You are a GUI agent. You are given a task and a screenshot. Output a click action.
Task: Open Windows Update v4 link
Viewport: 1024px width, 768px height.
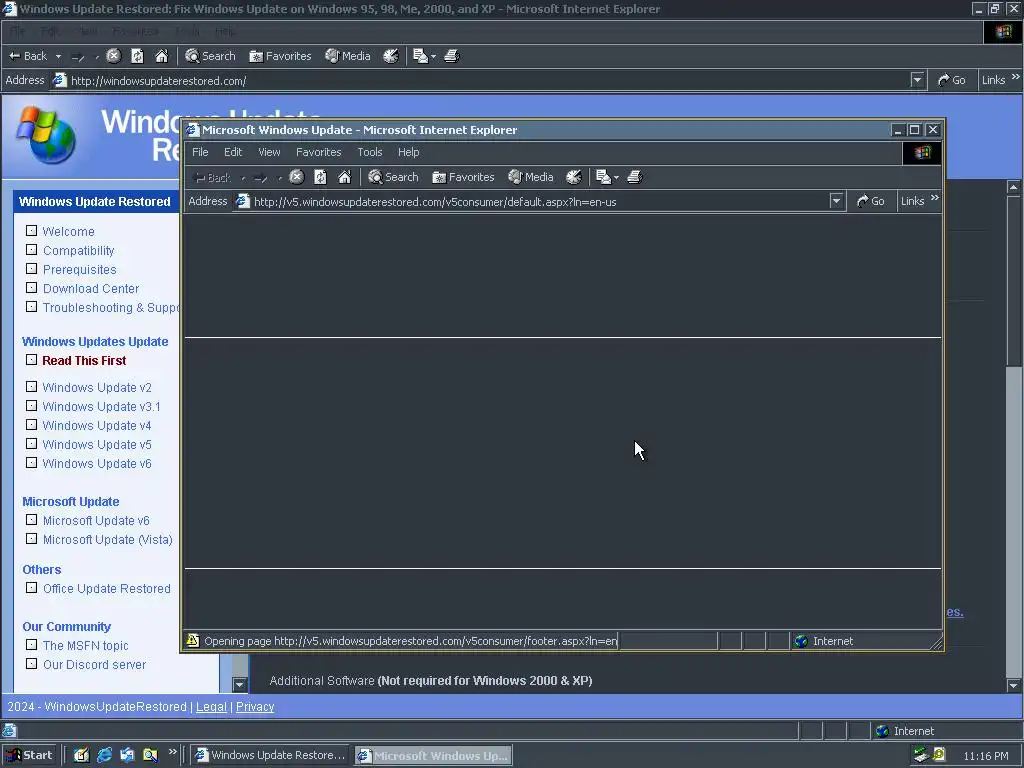(97, 425)
